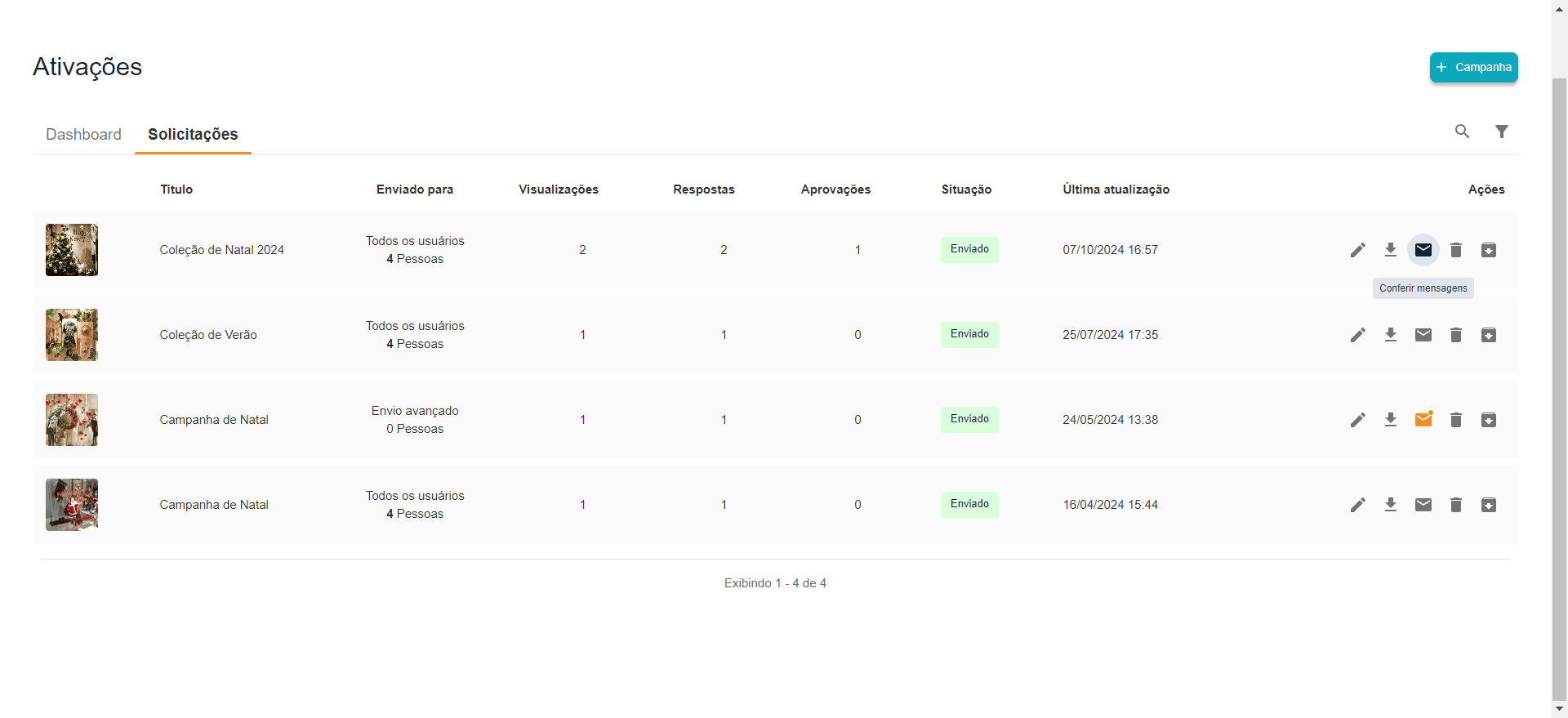
Task: Click the Ativações page heading
Action: tap(87, 67)
